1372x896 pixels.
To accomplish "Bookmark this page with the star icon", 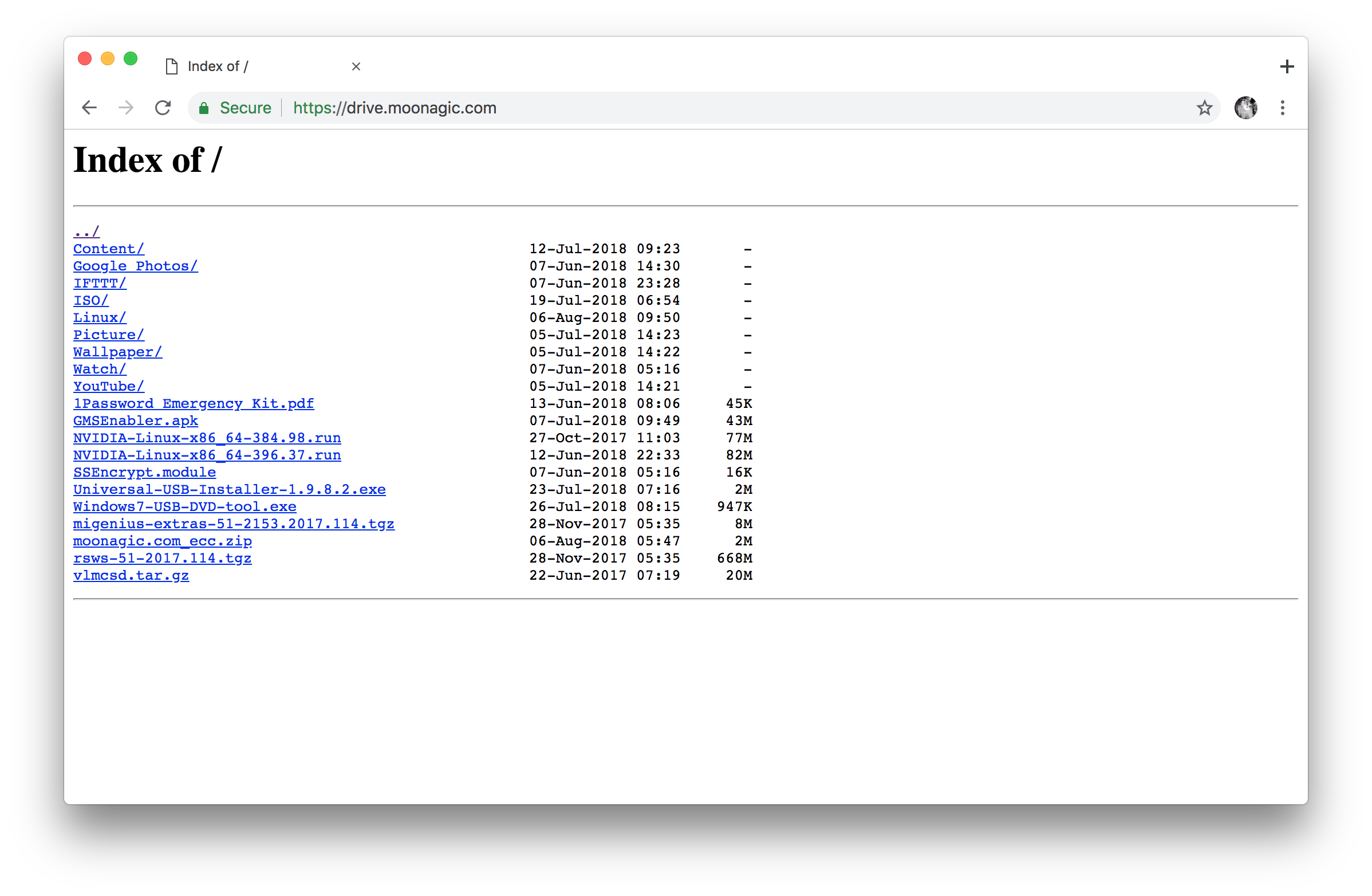I will tap(1204, 108).
